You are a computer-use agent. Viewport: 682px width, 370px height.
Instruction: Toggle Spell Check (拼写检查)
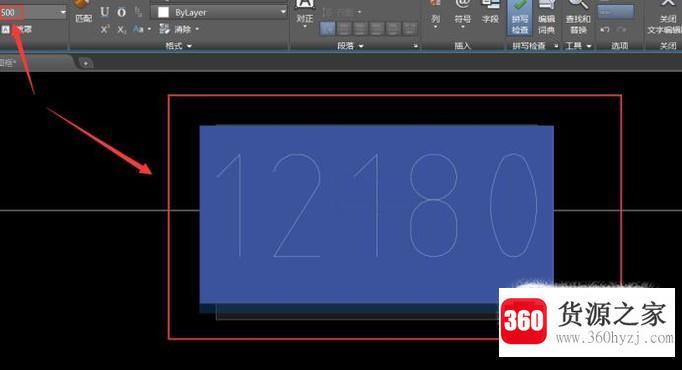(520, 17)
